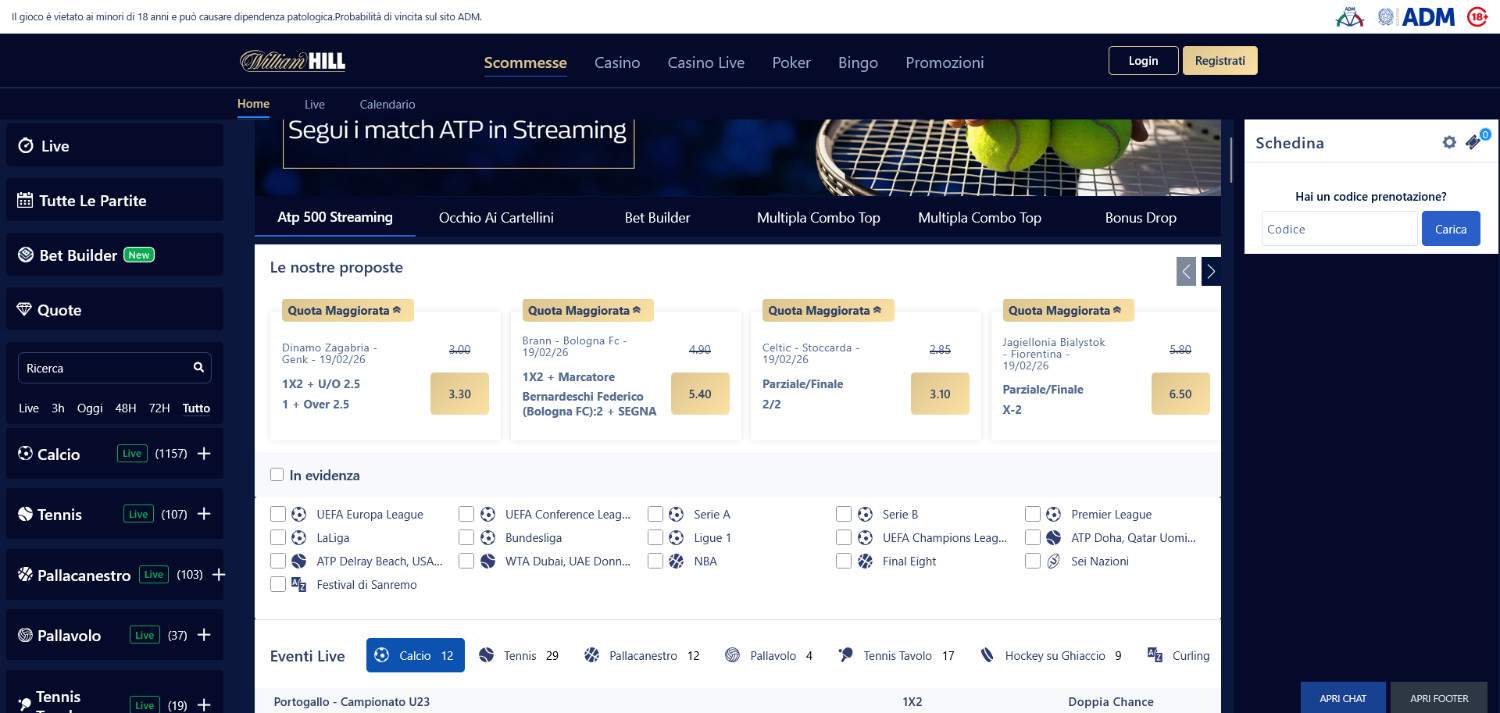
Task: Click the search magnifier in the Ricerca box
Action: click(196, 367)
